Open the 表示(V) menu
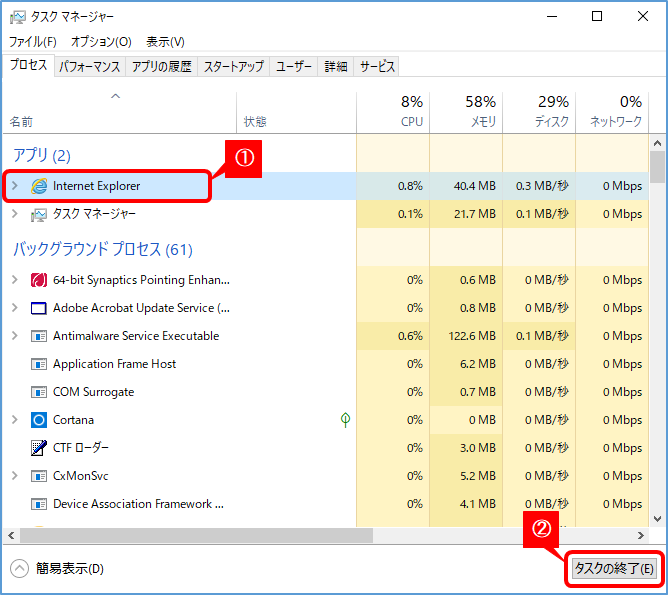This screenshot has height=595, width=668. 165,42
